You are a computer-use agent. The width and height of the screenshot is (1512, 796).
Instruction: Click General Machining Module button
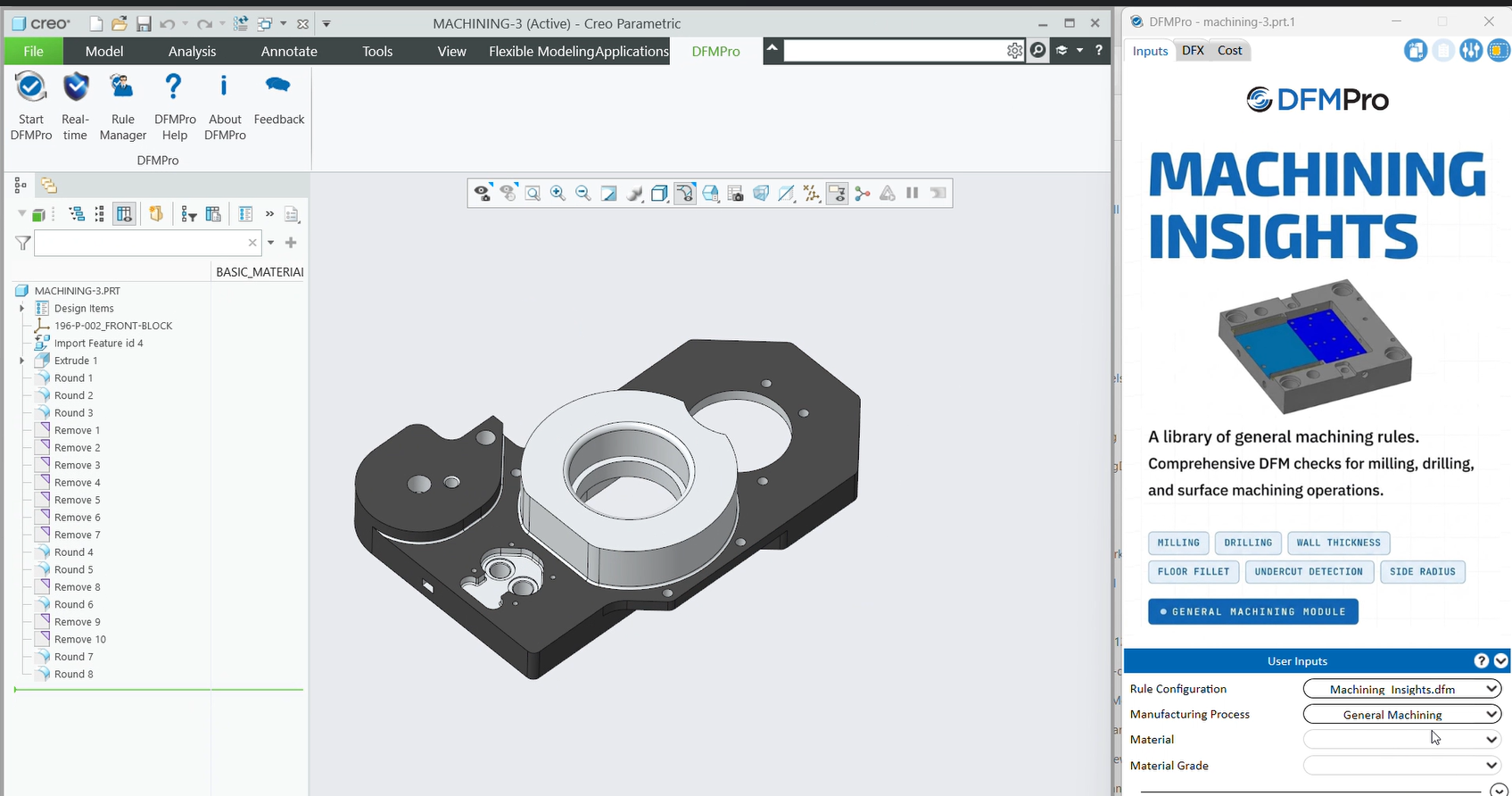point(1253,611)
